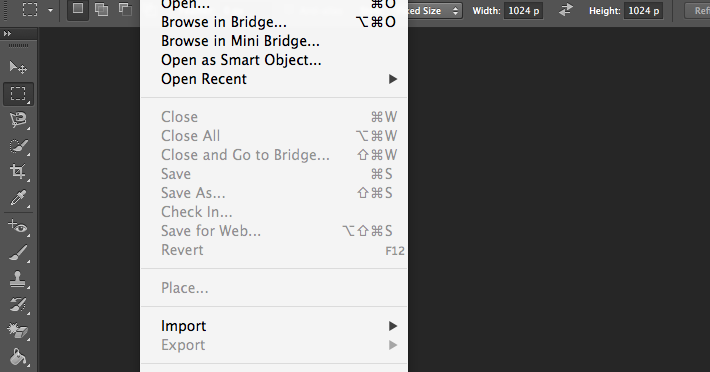Image resolution: width=710 pixels, height=372 pixels.
Task: Select the Red Eye tool
Action: pyautogui.click(x=18, y=226)
